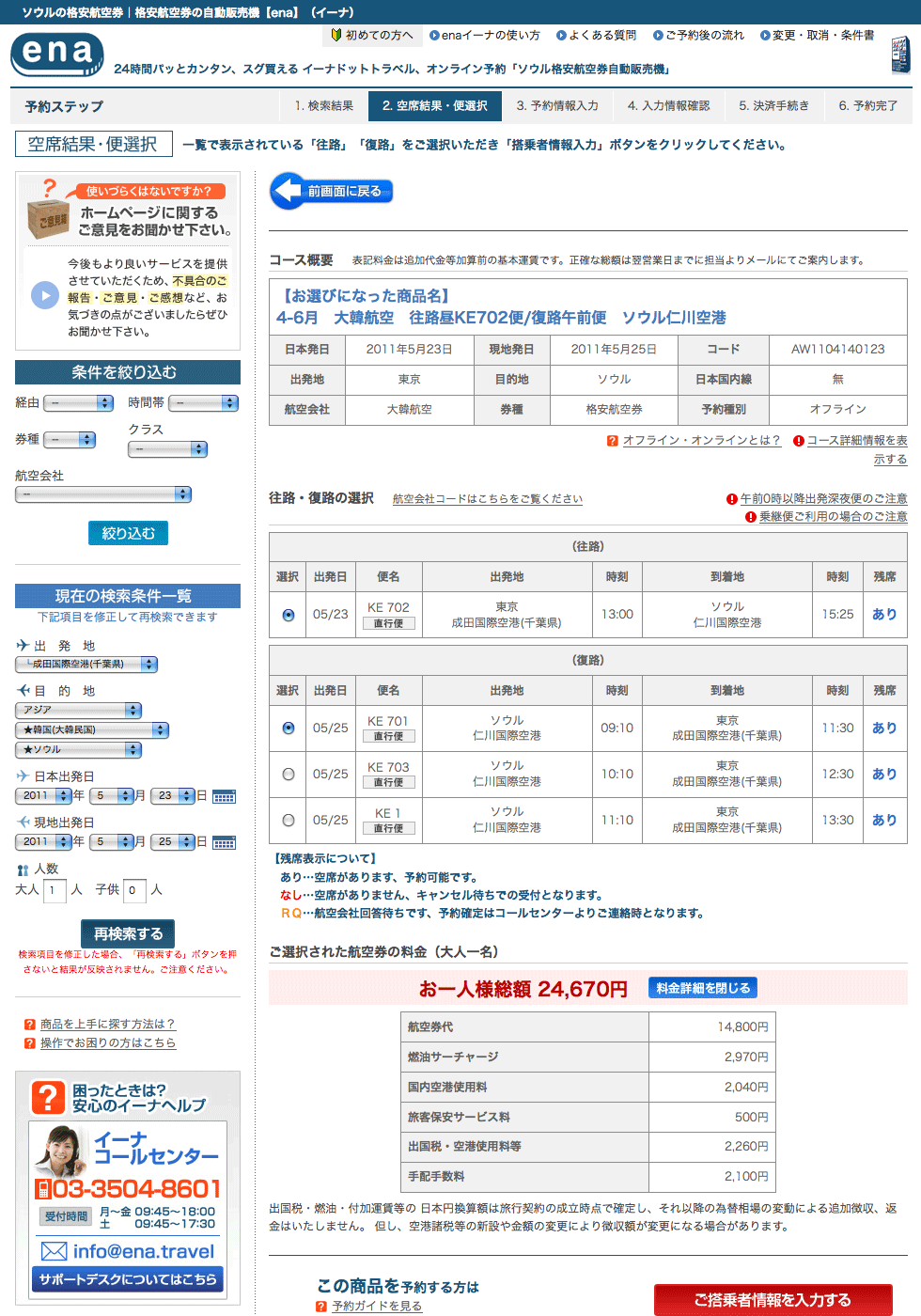Image resolution: width=921 pixels, height=1316 pixels.
Task: Click the help question mark icon
Action: 48,1097
